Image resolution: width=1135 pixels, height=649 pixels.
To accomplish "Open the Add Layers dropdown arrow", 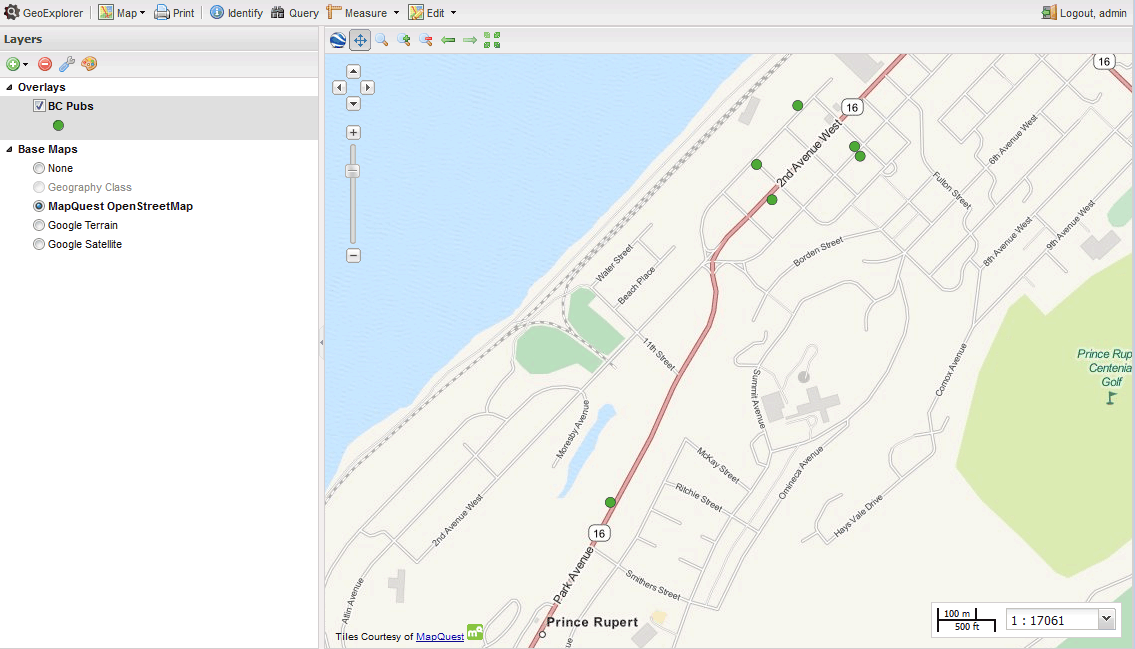I will 26,65.
